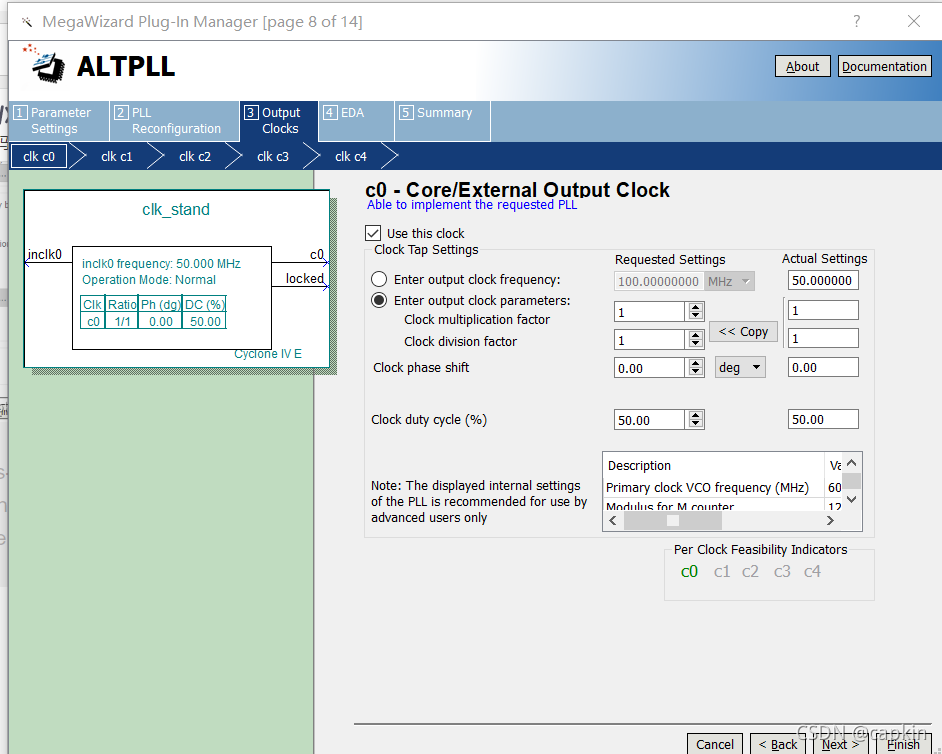Go back with the < Back button
The width and height of the screenshot is (942, 754).
pos(778,744)
